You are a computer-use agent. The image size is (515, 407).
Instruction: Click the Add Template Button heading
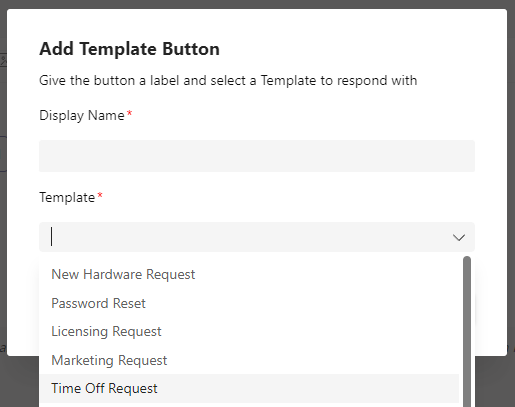point(129,49)
